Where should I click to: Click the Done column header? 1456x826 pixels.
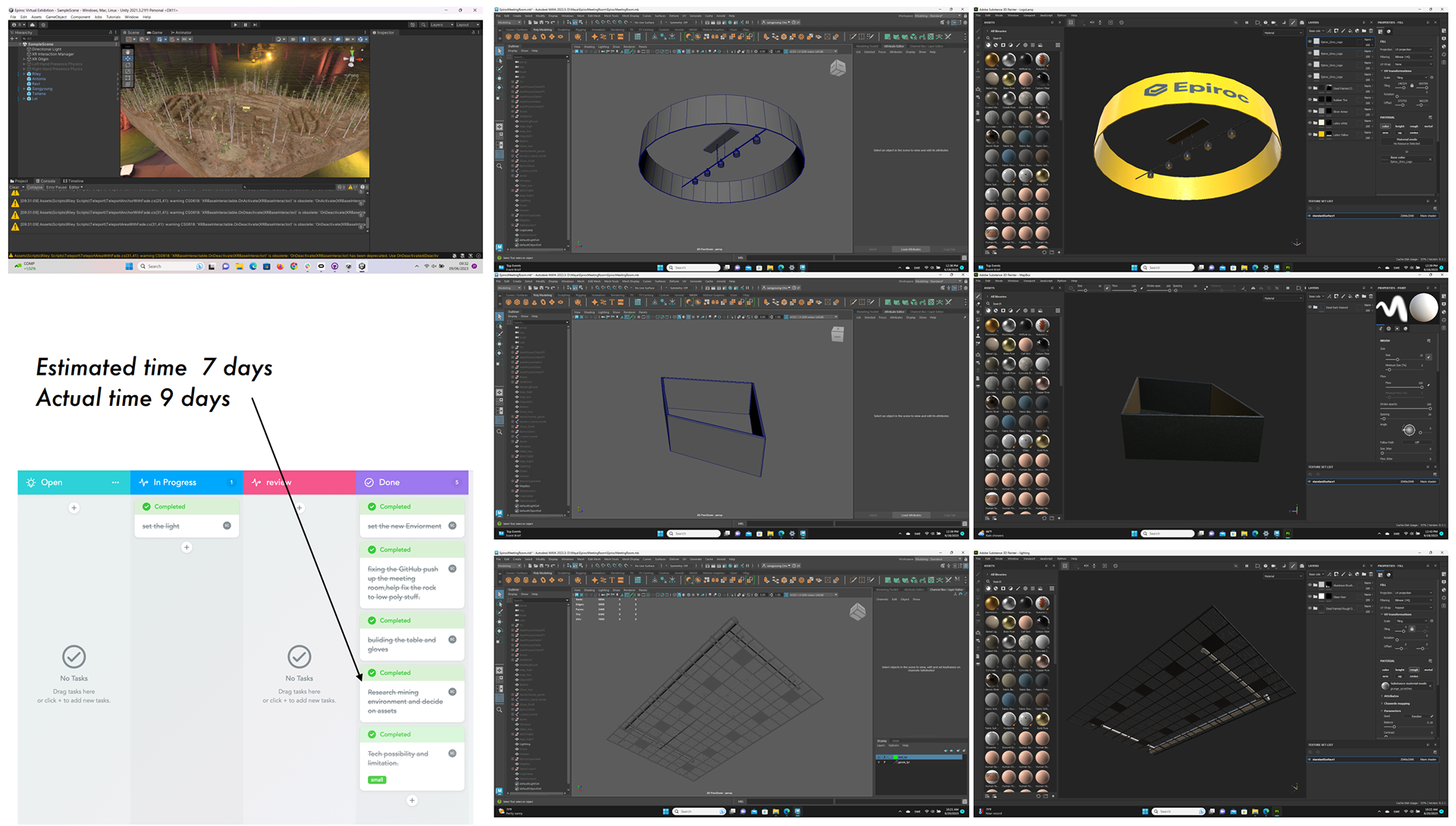point(412,482)
